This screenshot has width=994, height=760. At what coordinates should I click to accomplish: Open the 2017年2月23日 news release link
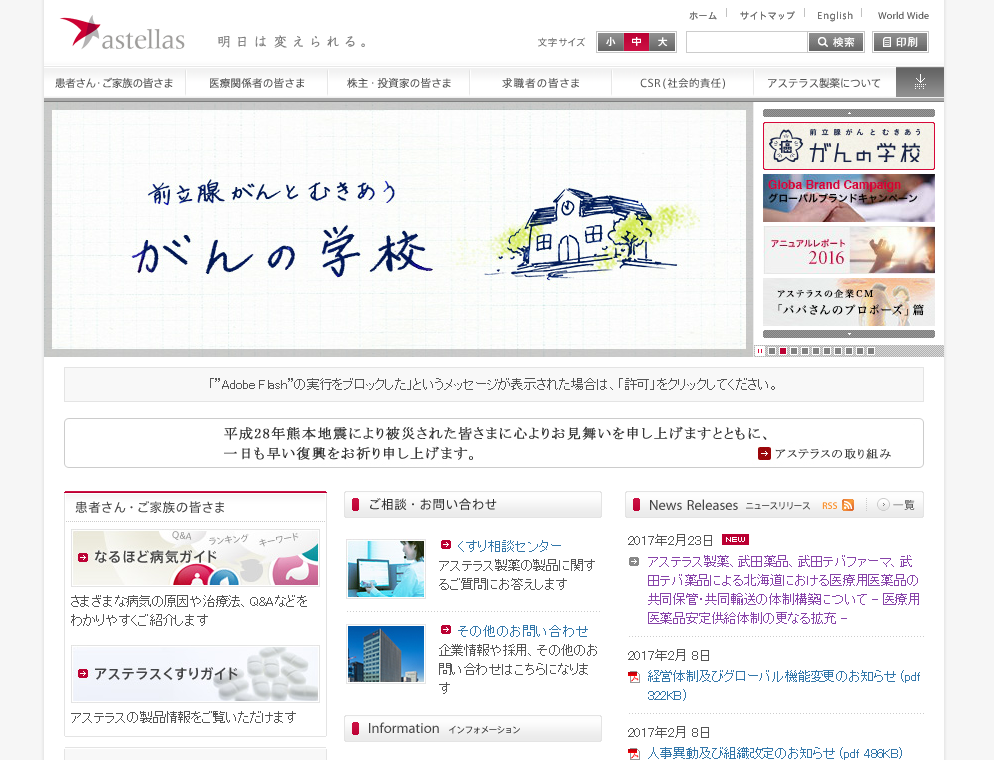tap(783, 589)
